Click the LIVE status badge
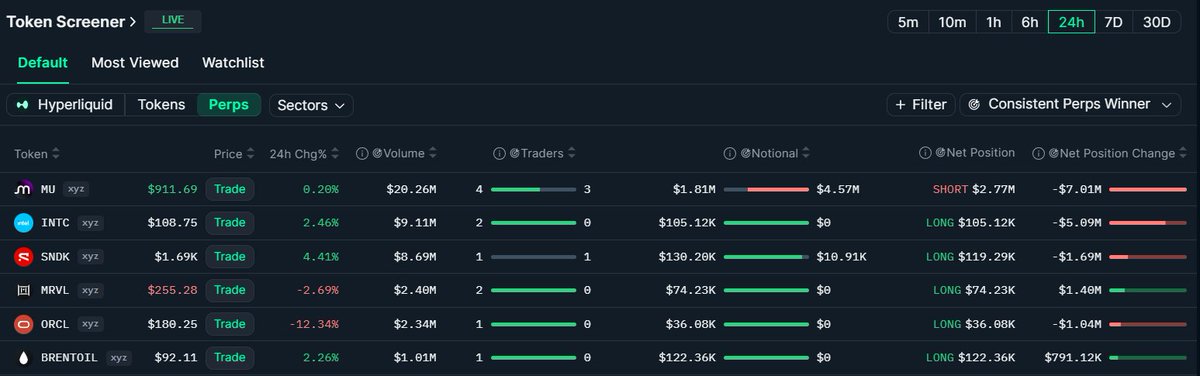Screen dimensions: 1200x376 [x=173, y=21]
